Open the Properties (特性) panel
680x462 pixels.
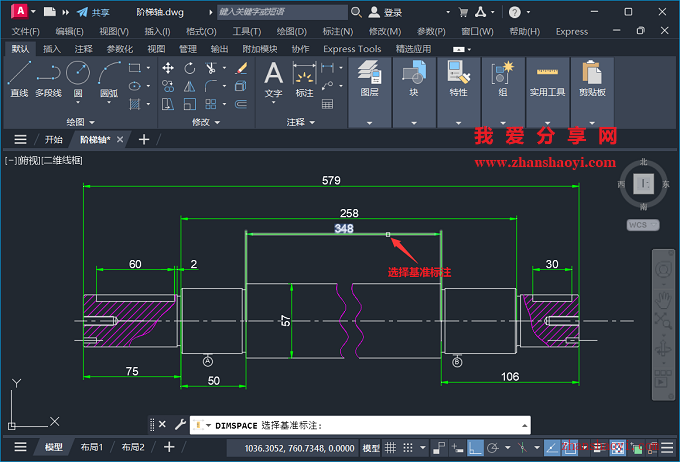pyautogui.click(x=459, y=92)
